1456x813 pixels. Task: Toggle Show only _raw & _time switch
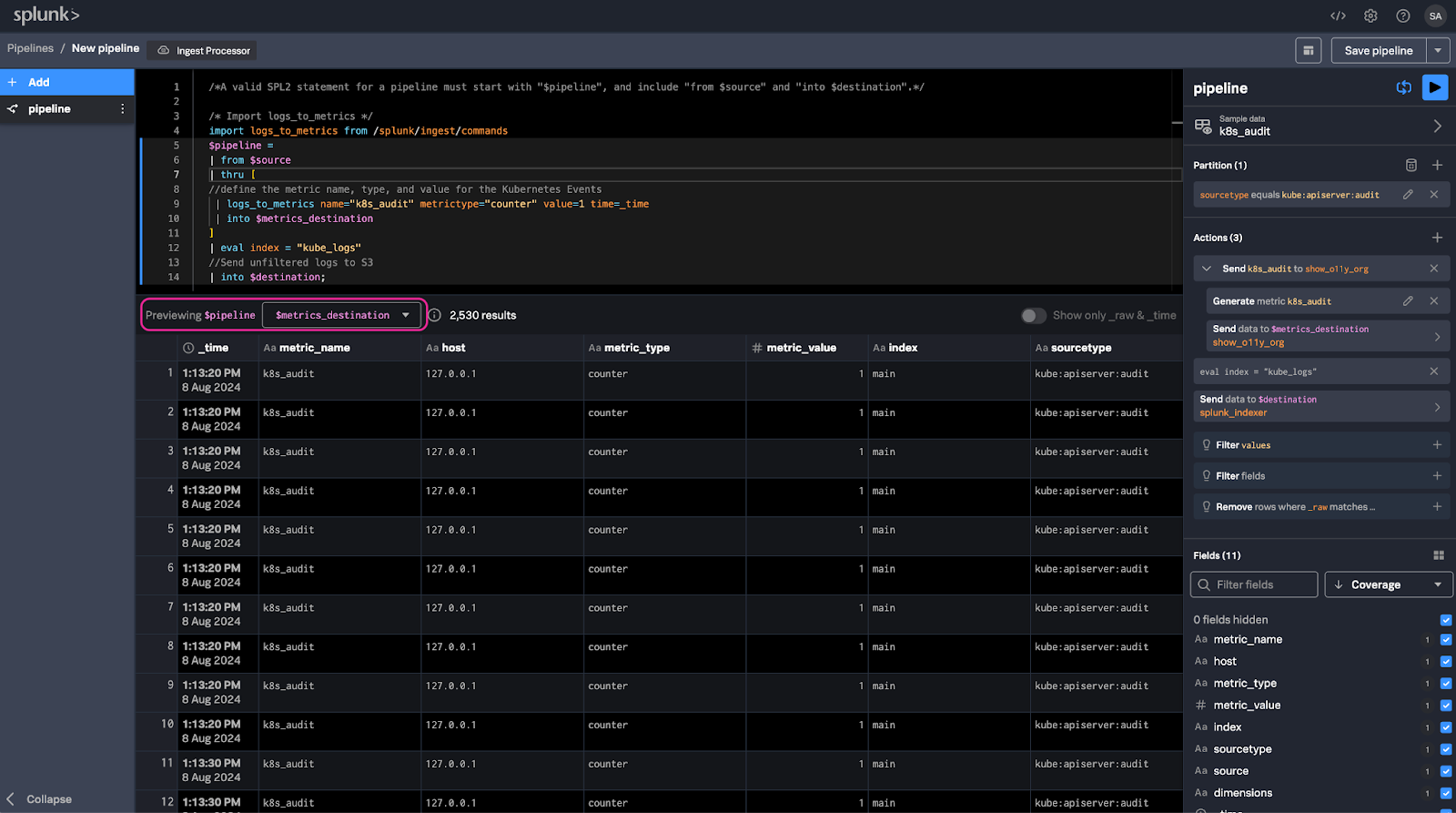(x=1033, y=315)
